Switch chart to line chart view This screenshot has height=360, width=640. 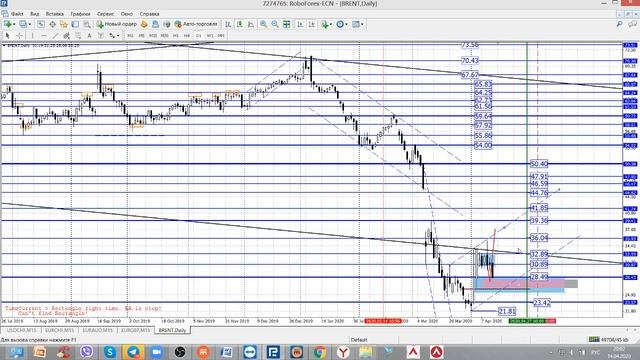[x=251, y=24]
